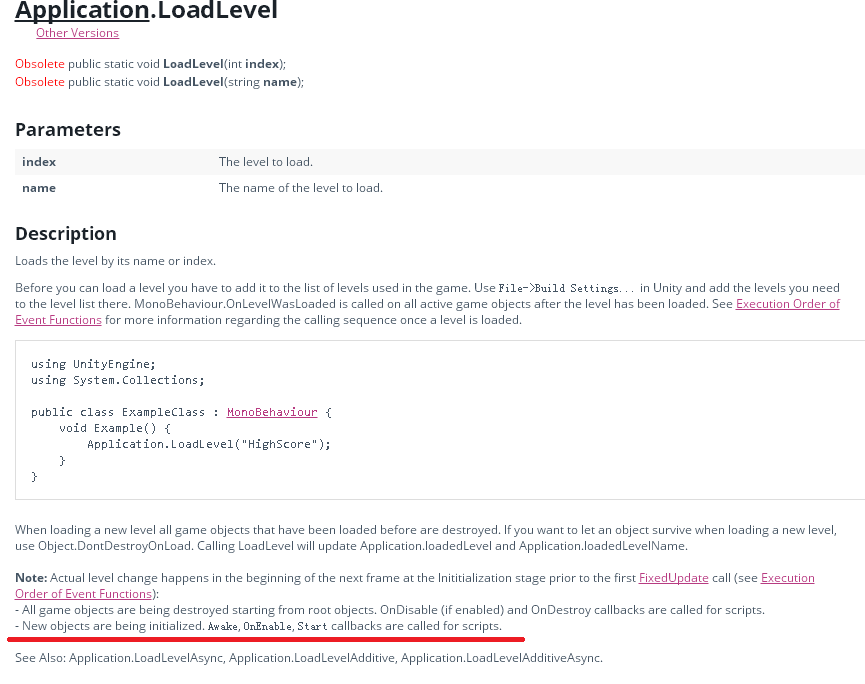Screen dimensions: 865x684
Task: Click the 'Execution' link after 'call (see'
Action: pyautogui.click(x=788, y=578)
